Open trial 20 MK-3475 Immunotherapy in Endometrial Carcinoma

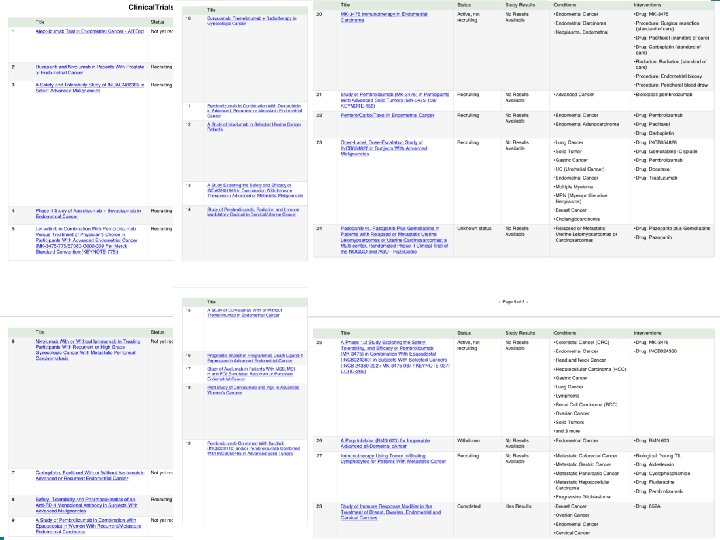click(x=384, y=17)
